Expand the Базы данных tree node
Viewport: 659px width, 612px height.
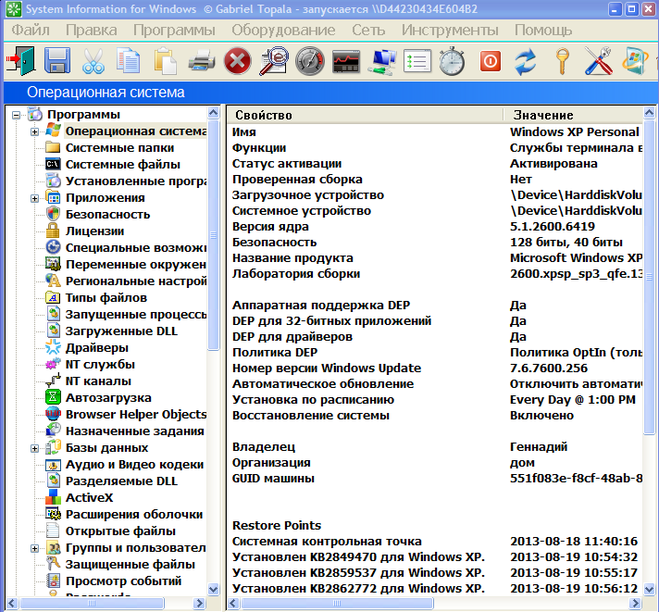(34, 448)
